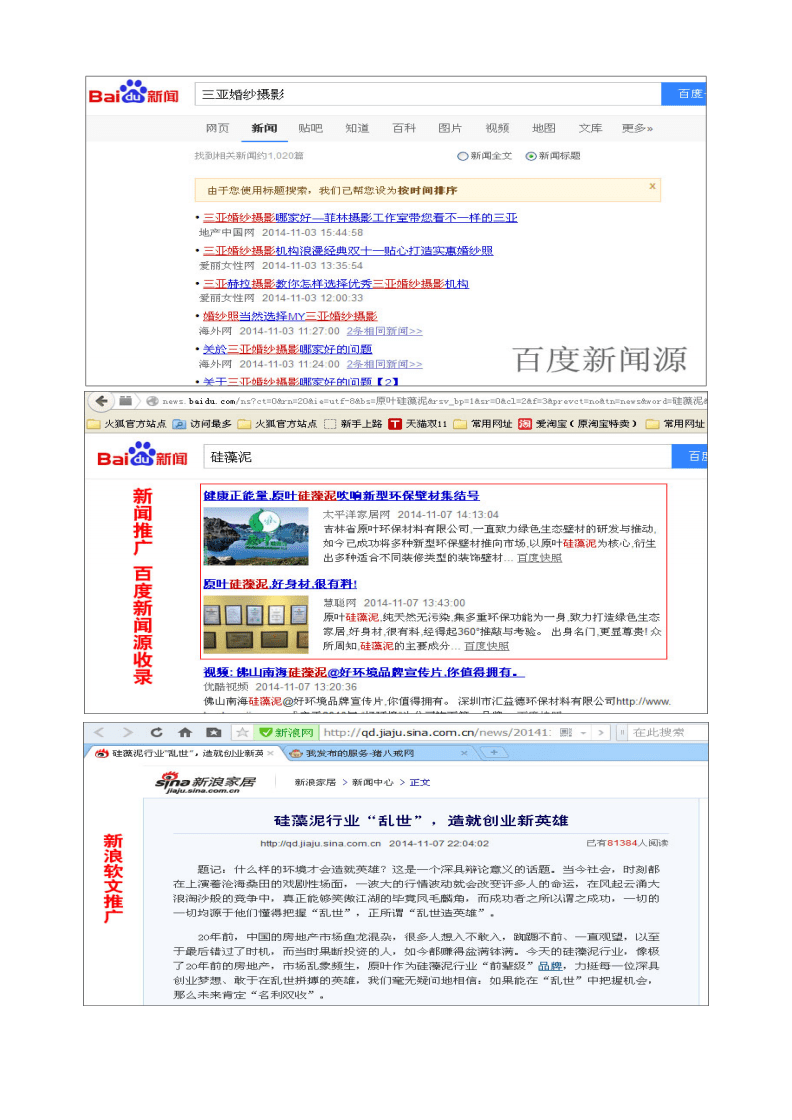This screenshot has height=1120, width=792.
Task: Select the 新闻标题 radio button
Action: pos(531,156)
